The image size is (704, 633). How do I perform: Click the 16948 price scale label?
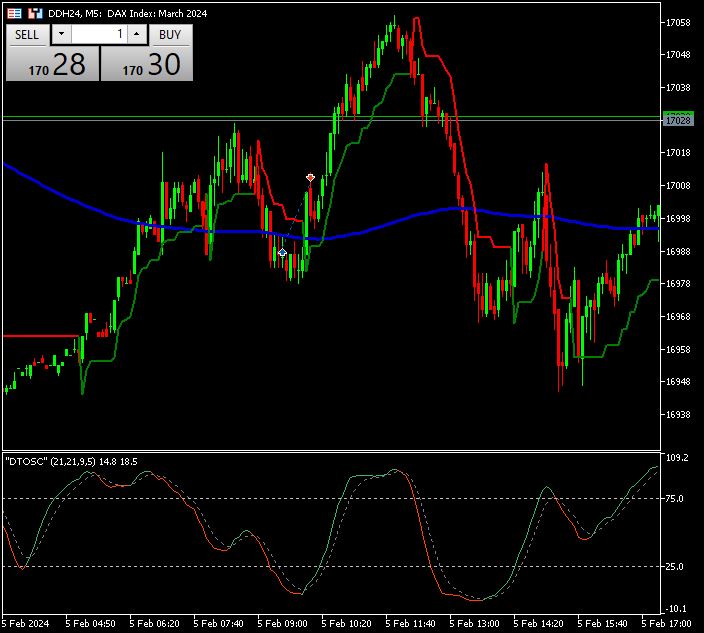pyautogui.click(x=678, y=382)
